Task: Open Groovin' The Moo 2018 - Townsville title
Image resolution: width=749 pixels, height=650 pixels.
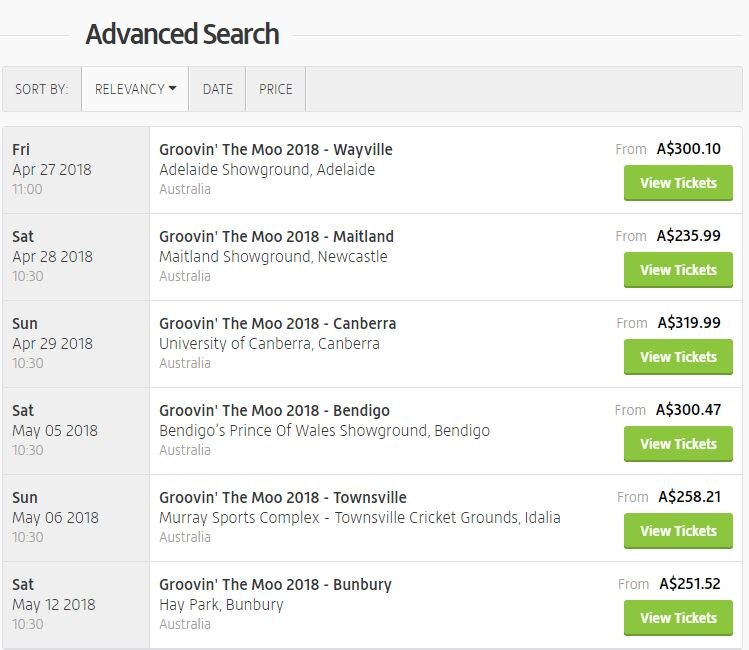Action: point(283,498)
